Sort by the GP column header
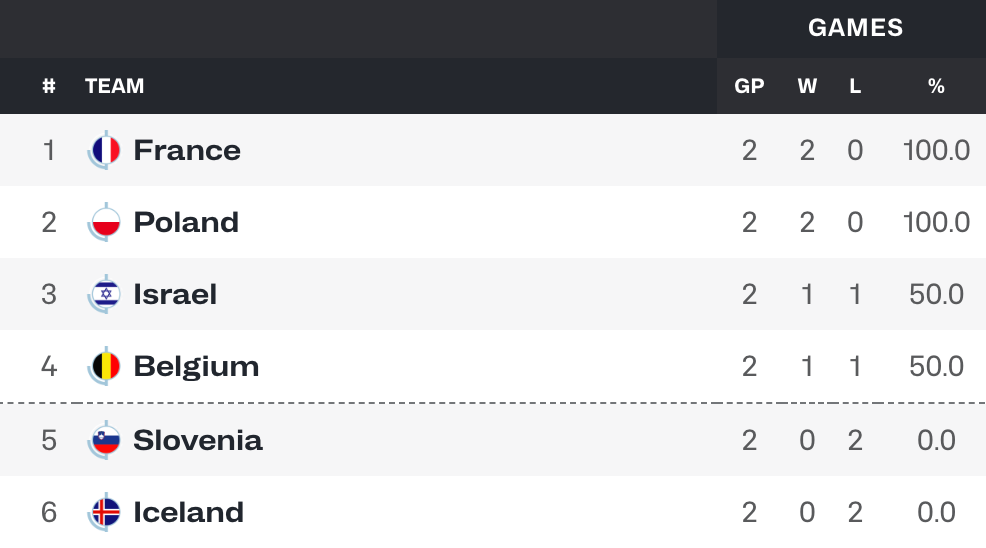Screen dimensions: 986x548 pyautogui.click(x=749, y=86)
